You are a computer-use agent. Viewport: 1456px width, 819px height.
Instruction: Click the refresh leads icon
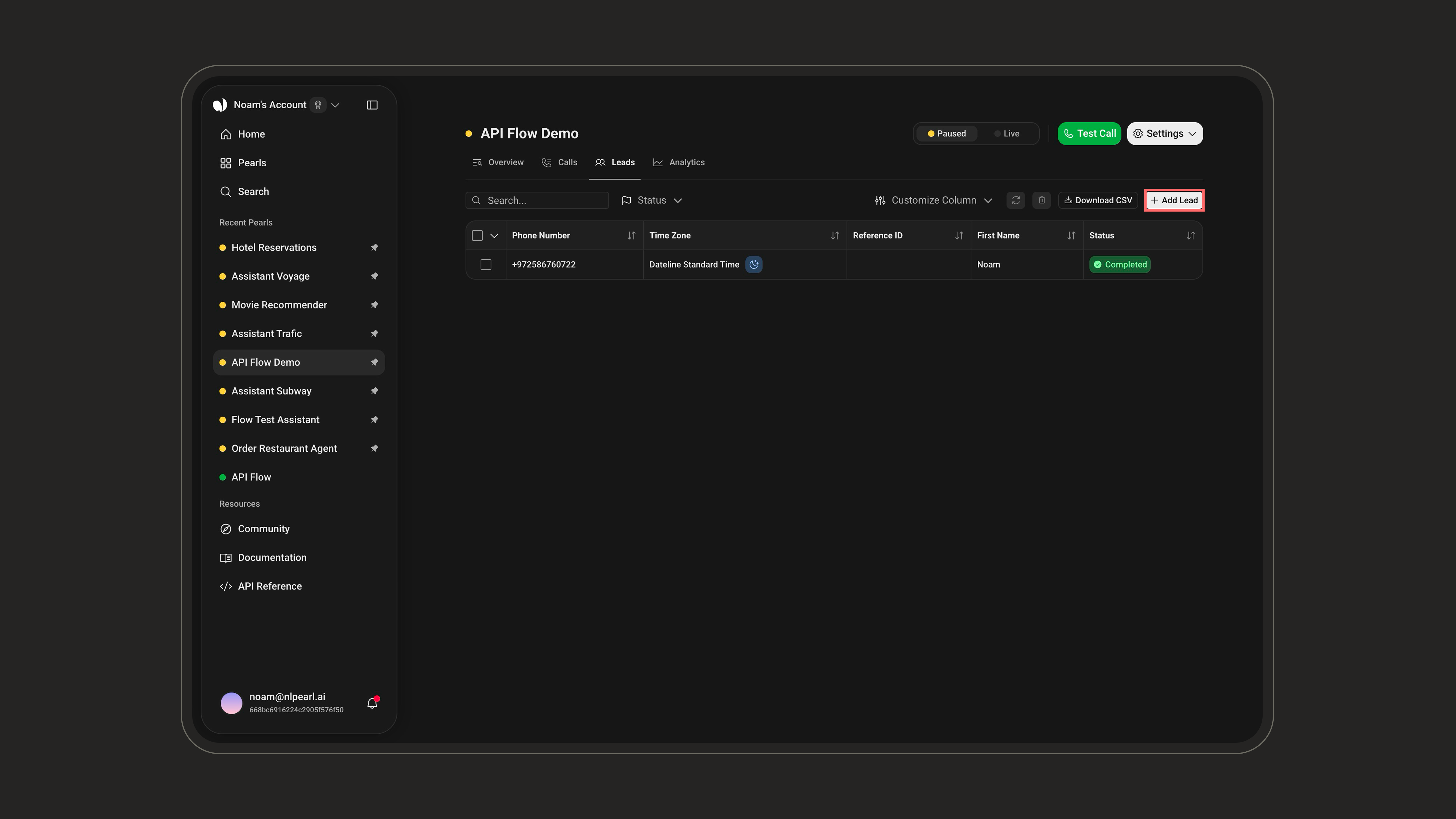1016,200
